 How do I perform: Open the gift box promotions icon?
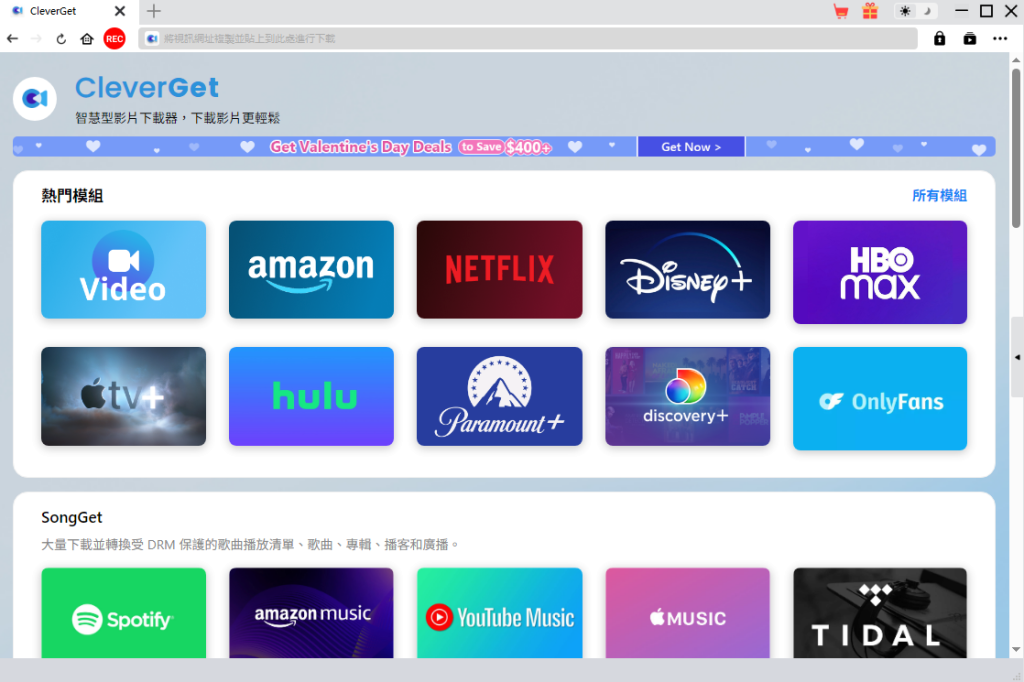tap(869, 11)
